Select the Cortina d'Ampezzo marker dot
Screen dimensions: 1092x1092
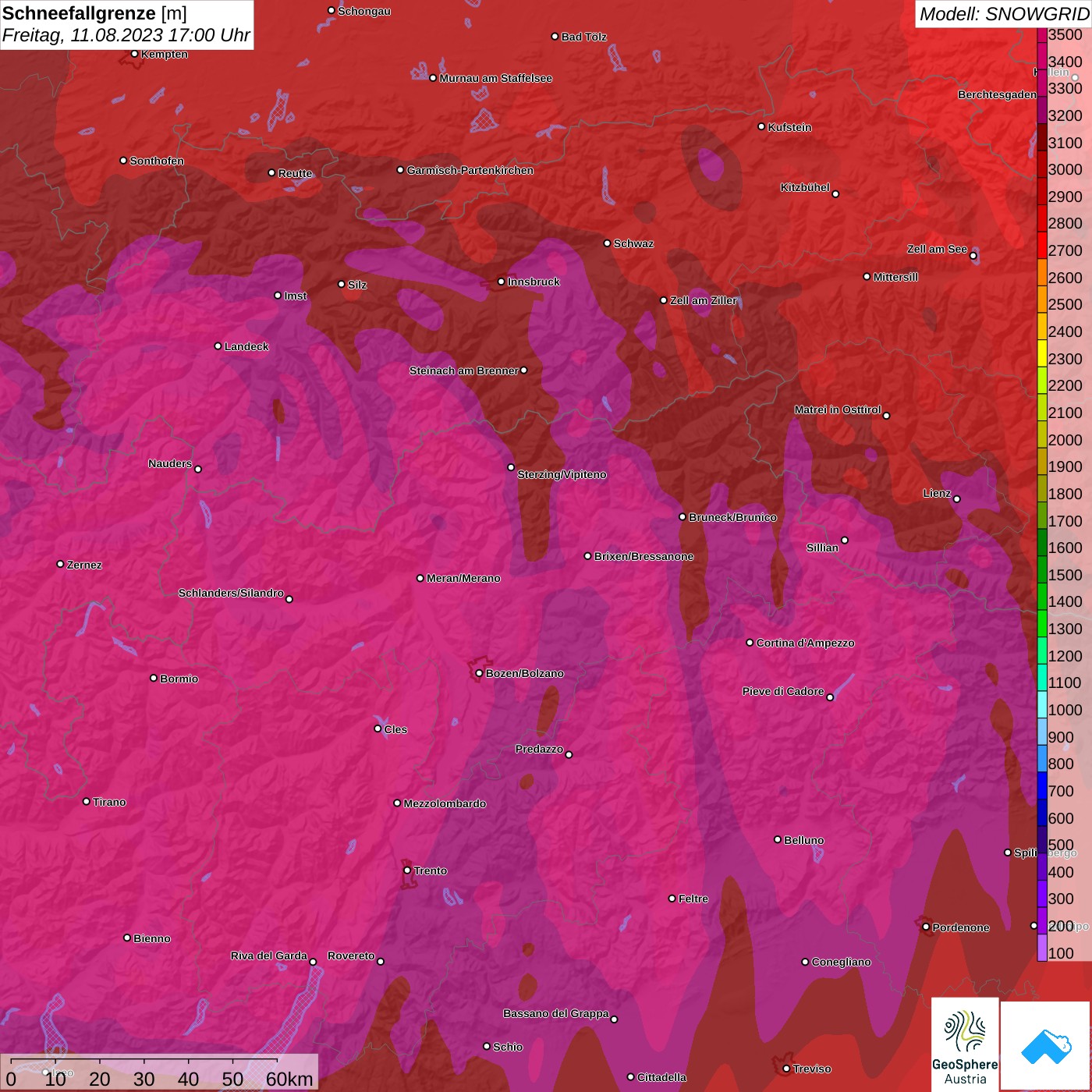click(x=750, y=643)
